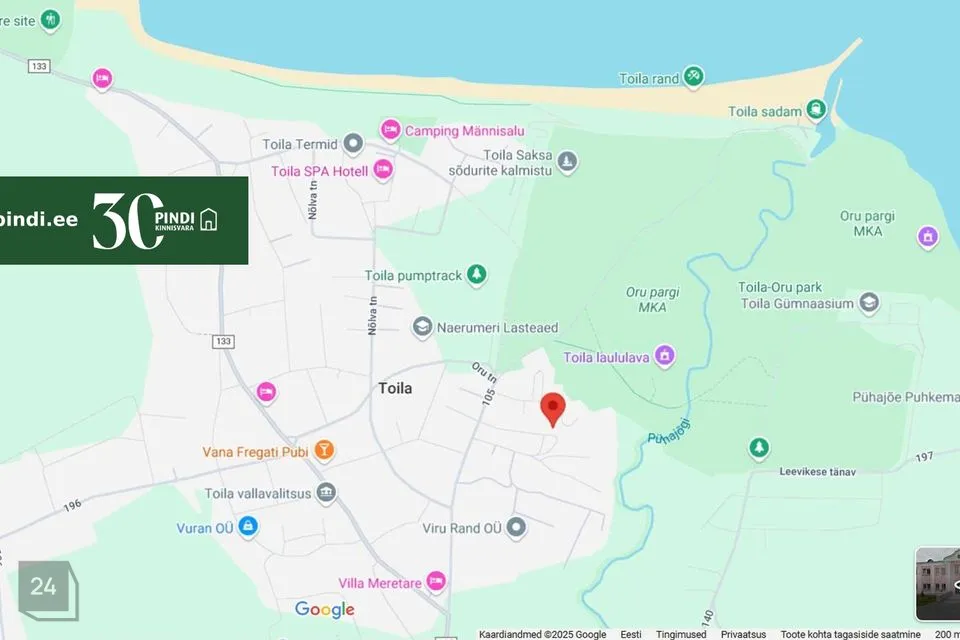This screenshot has height=640, width=960.
Task: Open the Street View thumbnail
Action: tap(938, 584)
